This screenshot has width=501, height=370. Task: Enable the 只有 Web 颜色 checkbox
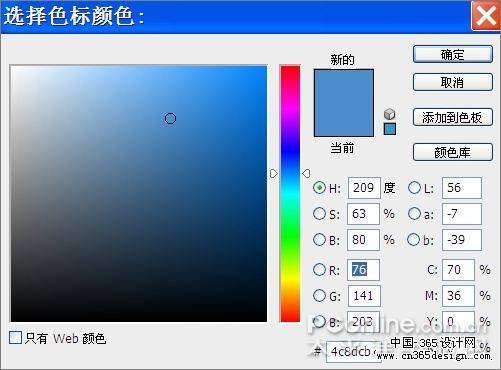coord(15,338)
